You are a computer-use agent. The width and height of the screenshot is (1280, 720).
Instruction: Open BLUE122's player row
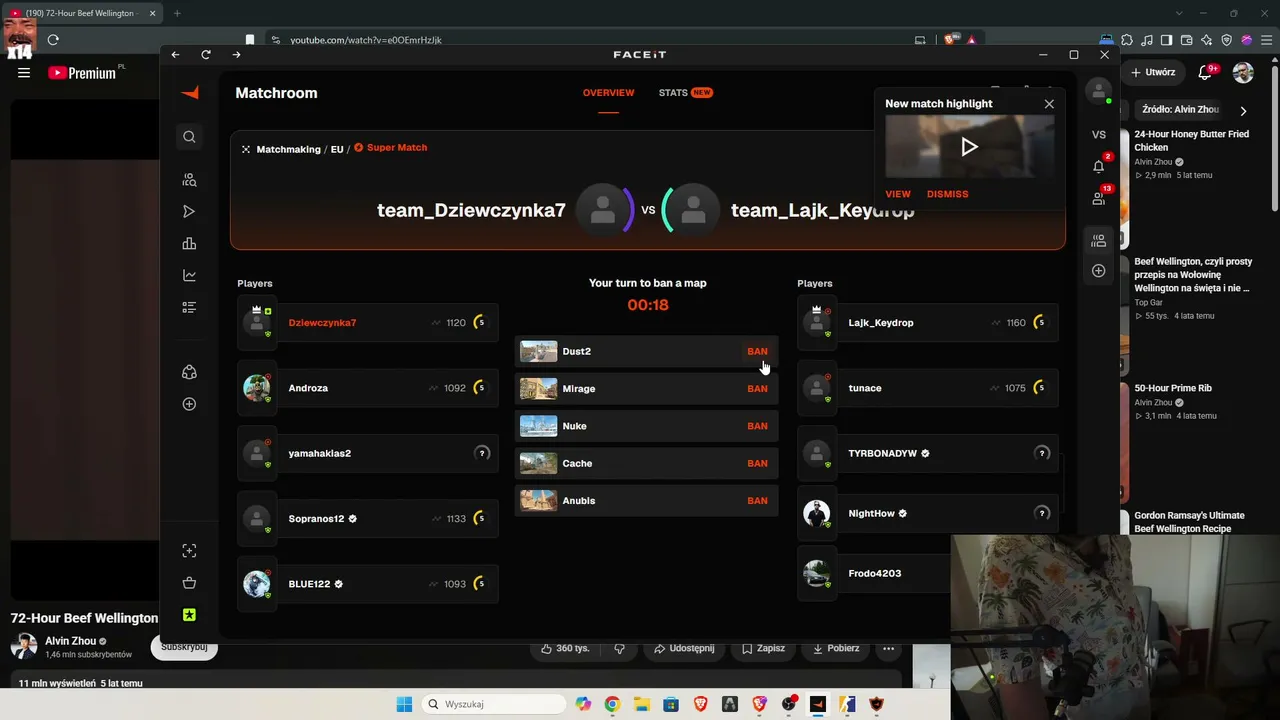(368, 584)
